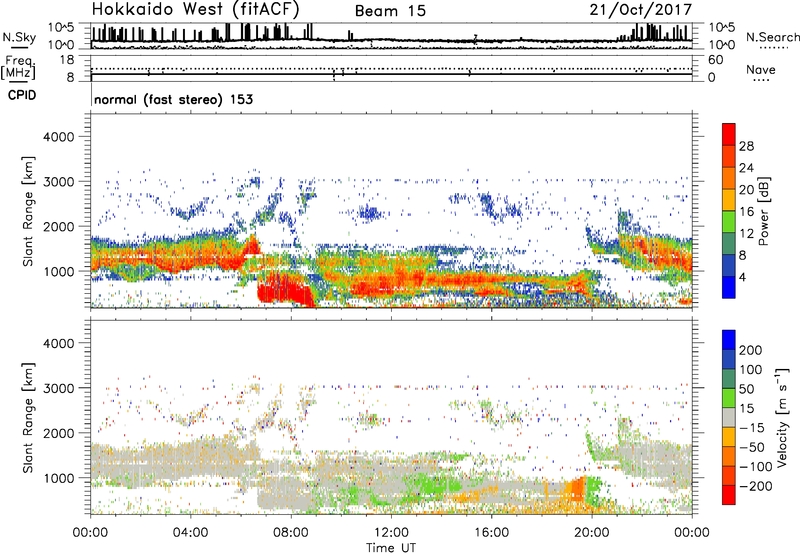The width and height of the screenshot is (800, 554).
Task: Click the 'N.Search' legend label
Action: [x=772, y=37]
